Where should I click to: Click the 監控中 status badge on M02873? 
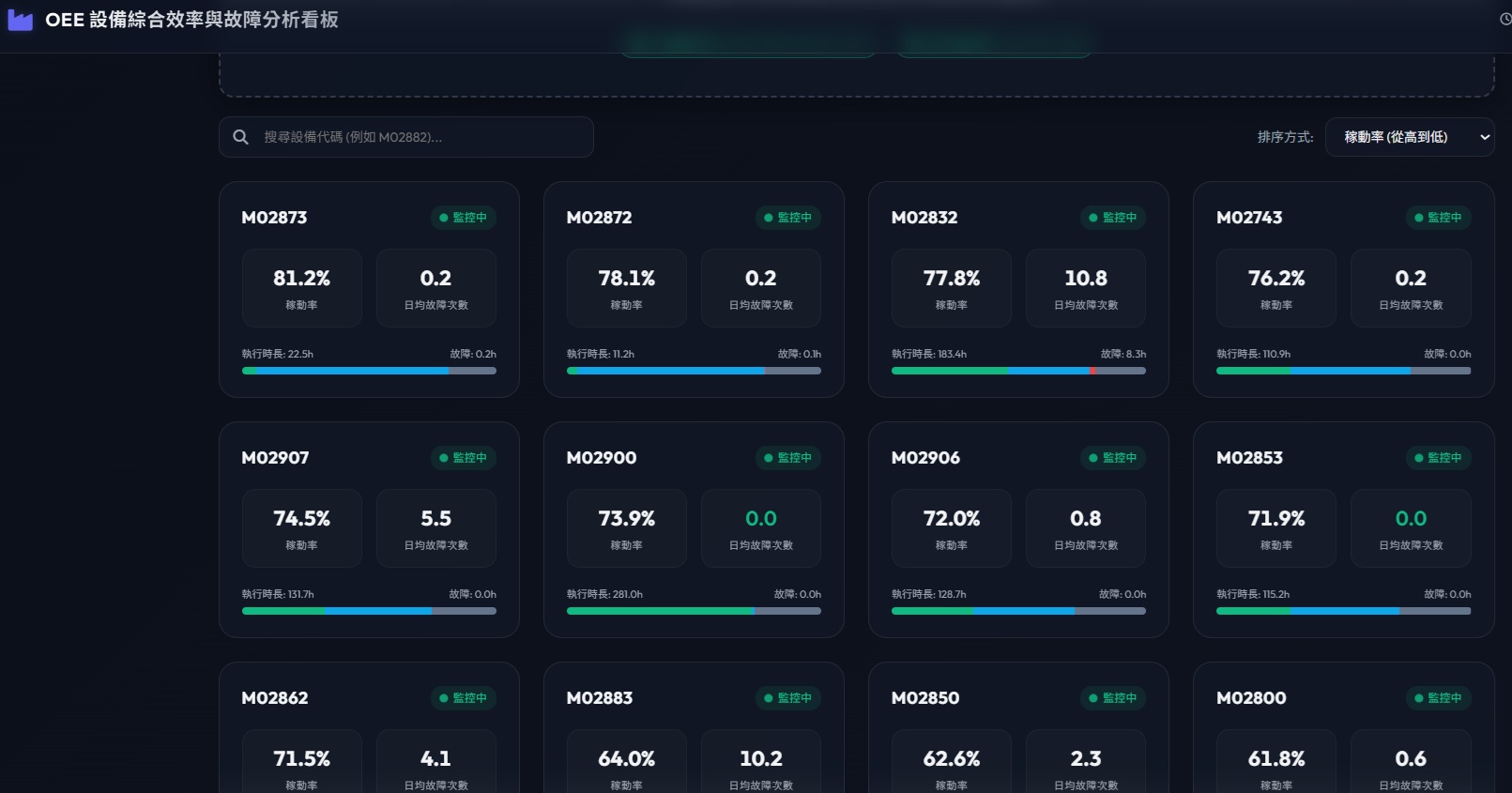click(x=464, y=218)
